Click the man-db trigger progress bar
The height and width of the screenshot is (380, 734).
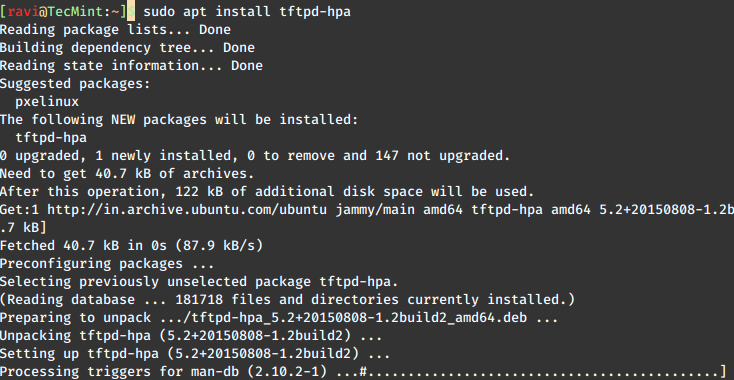(x=543, y=372)
